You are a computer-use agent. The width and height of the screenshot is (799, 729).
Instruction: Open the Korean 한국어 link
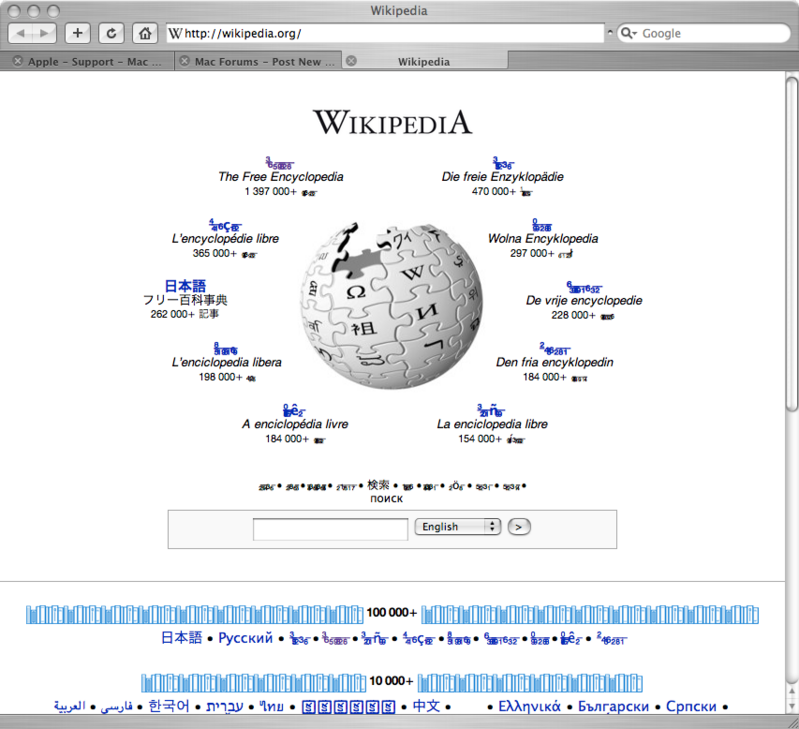[169, 706]
